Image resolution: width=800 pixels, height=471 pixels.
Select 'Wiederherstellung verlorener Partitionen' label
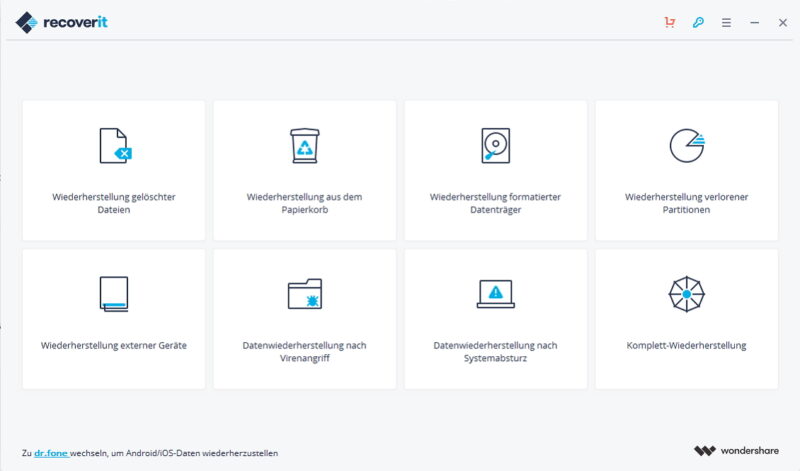[686, 203]
